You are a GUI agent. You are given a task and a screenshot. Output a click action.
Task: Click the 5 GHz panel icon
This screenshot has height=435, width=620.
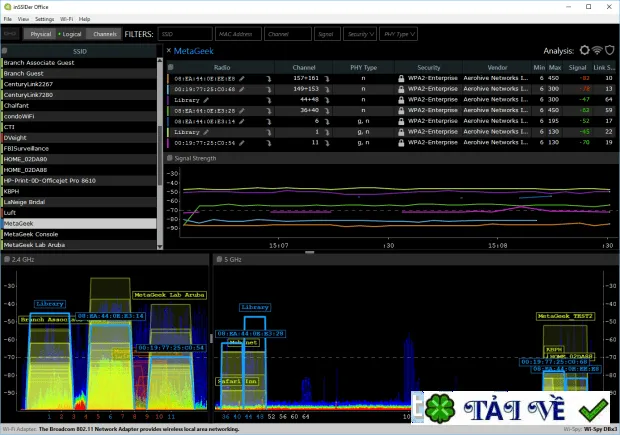click(219, 259)
